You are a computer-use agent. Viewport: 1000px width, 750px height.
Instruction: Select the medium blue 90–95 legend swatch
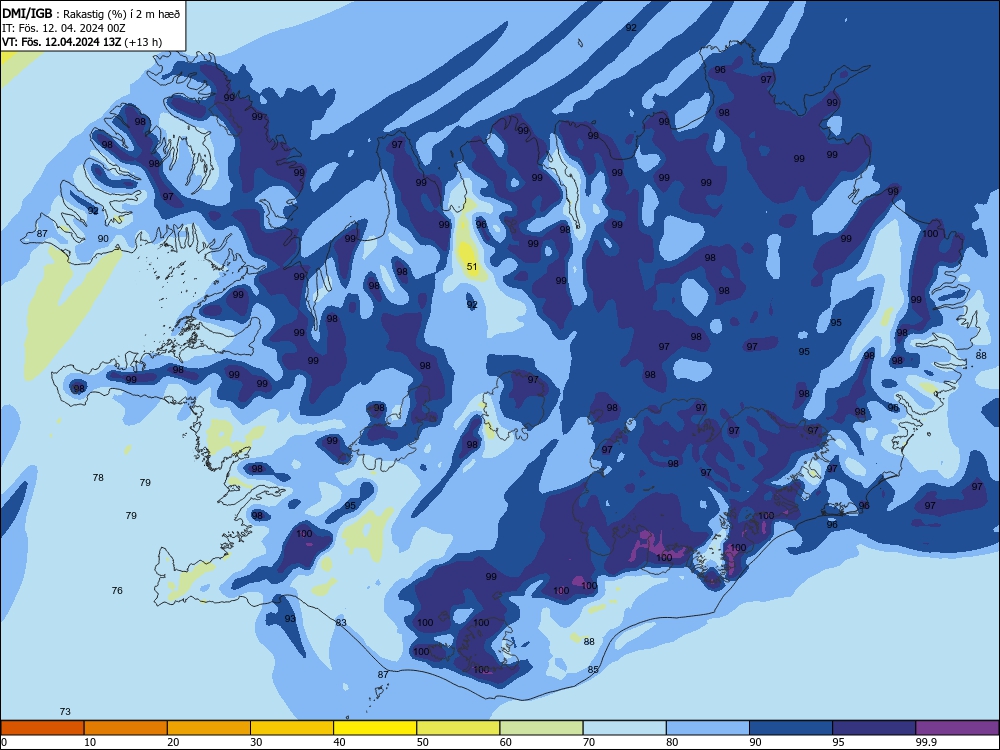pos(791,728)
